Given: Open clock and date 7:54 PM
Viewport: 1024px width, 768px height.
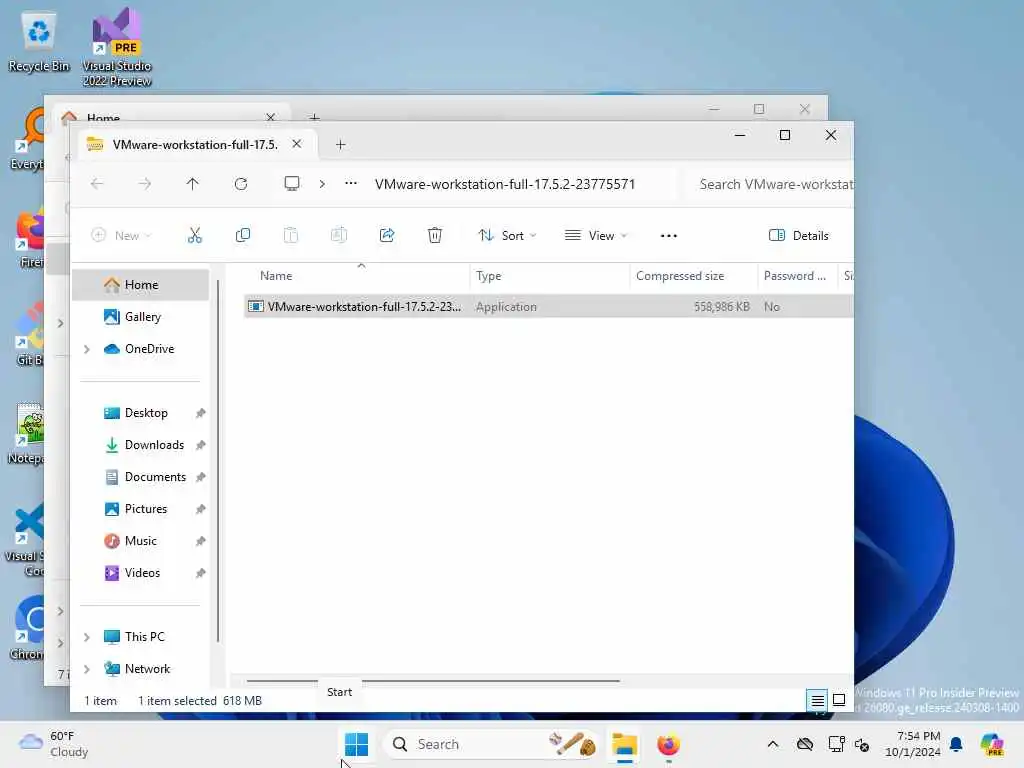Looking at the screenshot, I should (x=912, y=744).
